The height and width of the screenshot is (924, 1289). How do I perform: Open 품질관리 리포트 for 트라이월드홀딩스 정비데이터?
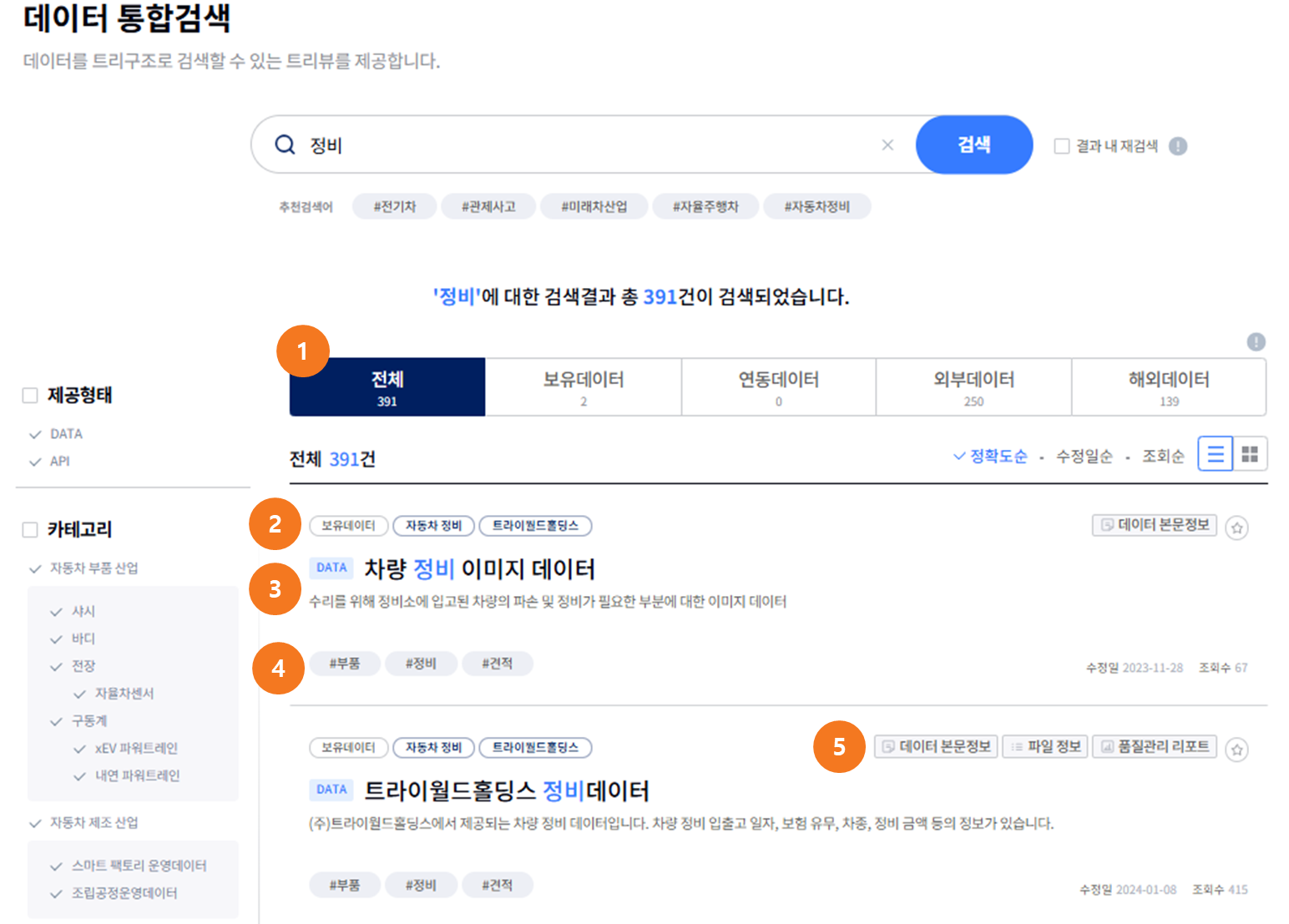[x=1155, y=746]
